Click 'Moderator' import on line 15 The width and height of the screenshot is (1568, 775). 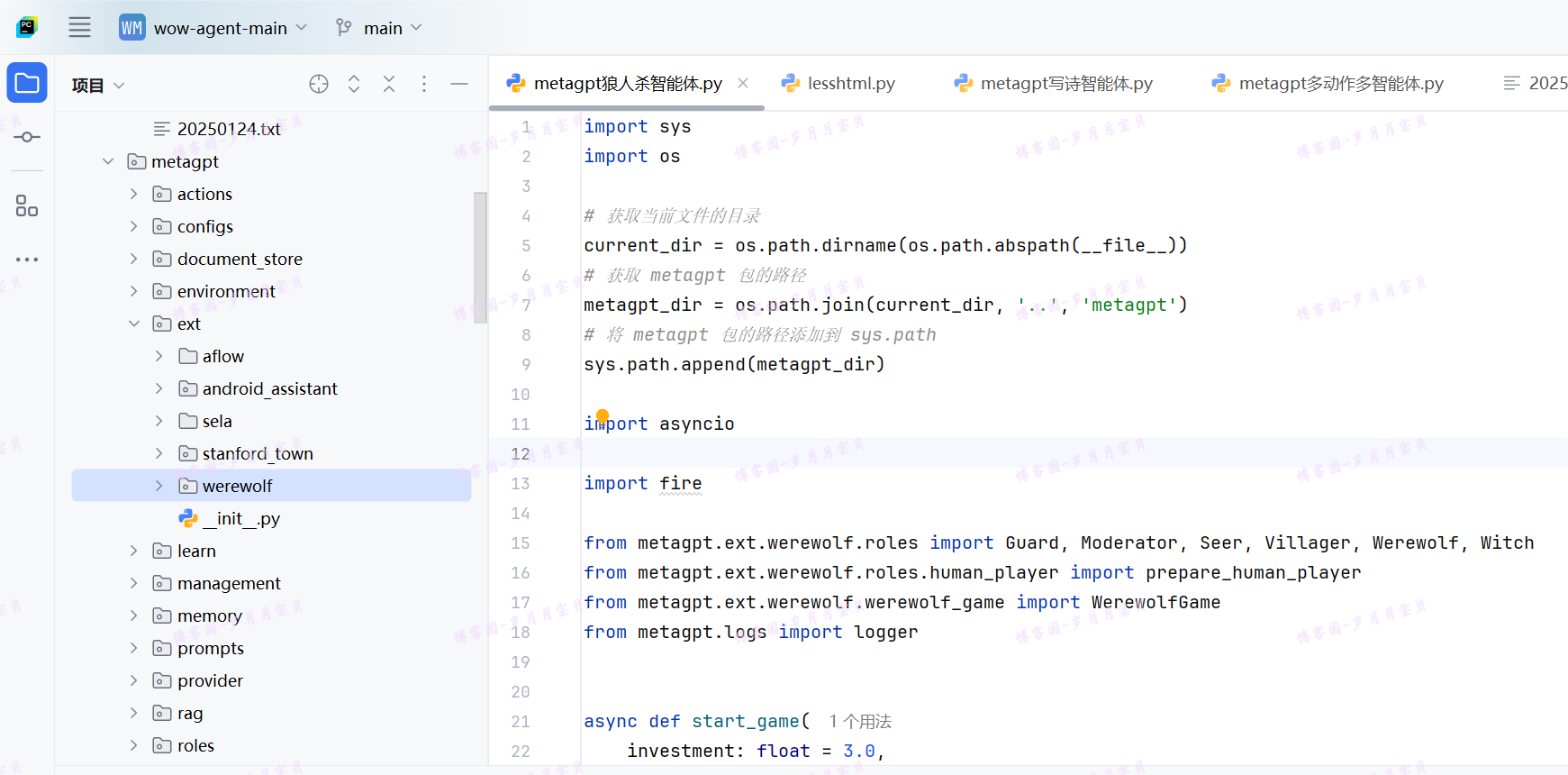(1128, 542)
